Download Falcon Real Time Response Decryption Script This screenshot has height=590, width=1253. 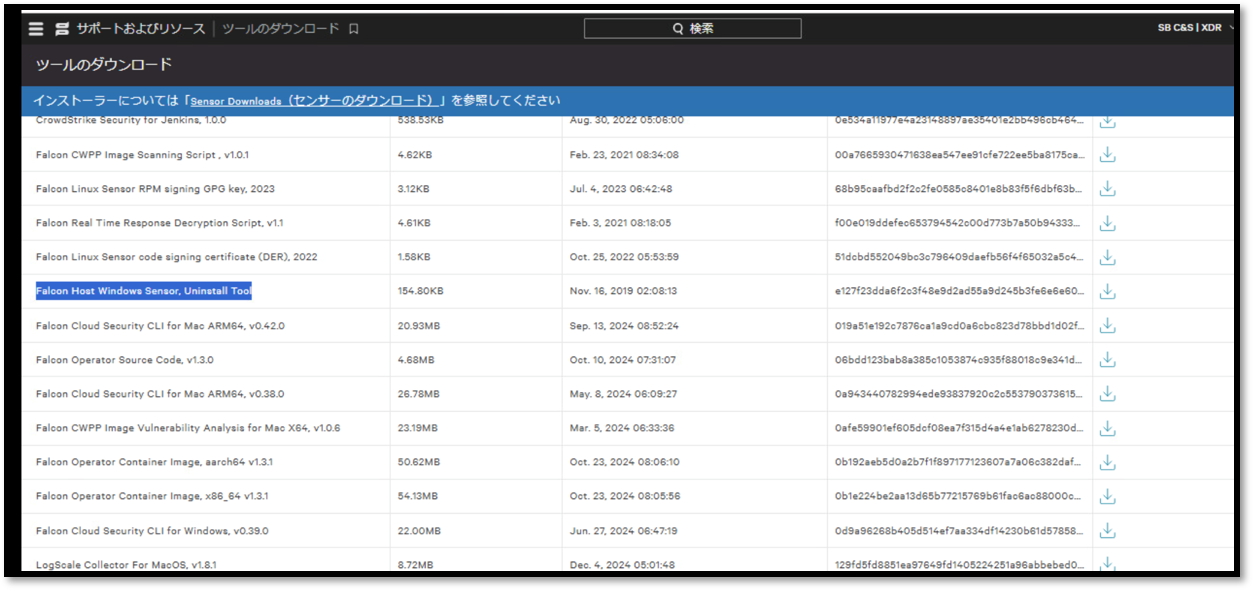[1107, 223]
